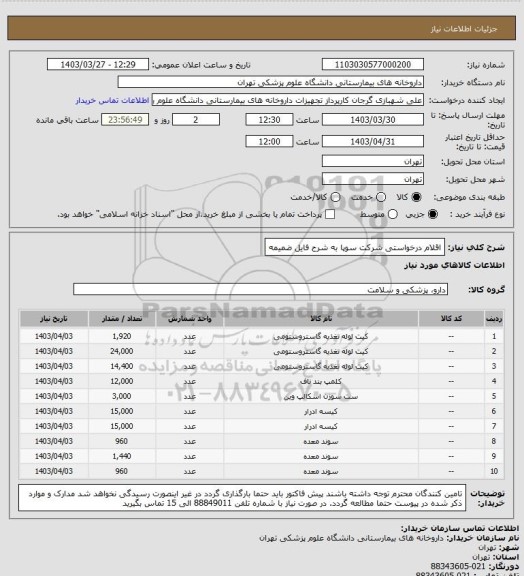Click the تعداد / مقدار column header
Viewport: 524px width, 576px height.
(x=122, y=318)
